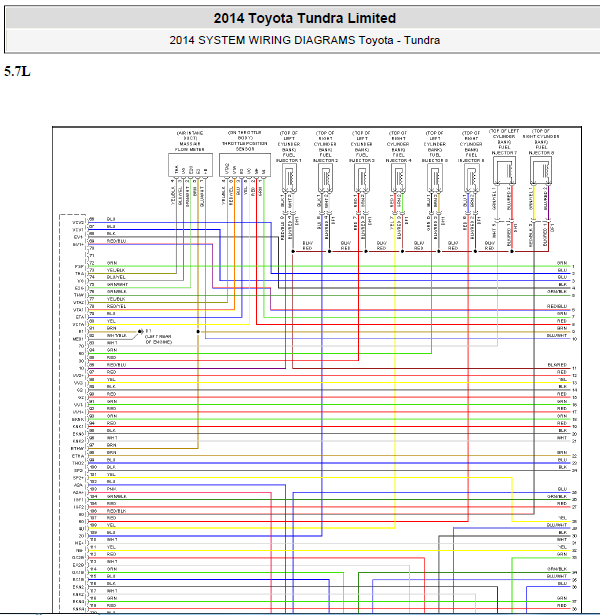This screenshot has height=615, width=600.
Task: Click the Fuel Injector 5 symbol
Action: (435, 178)
